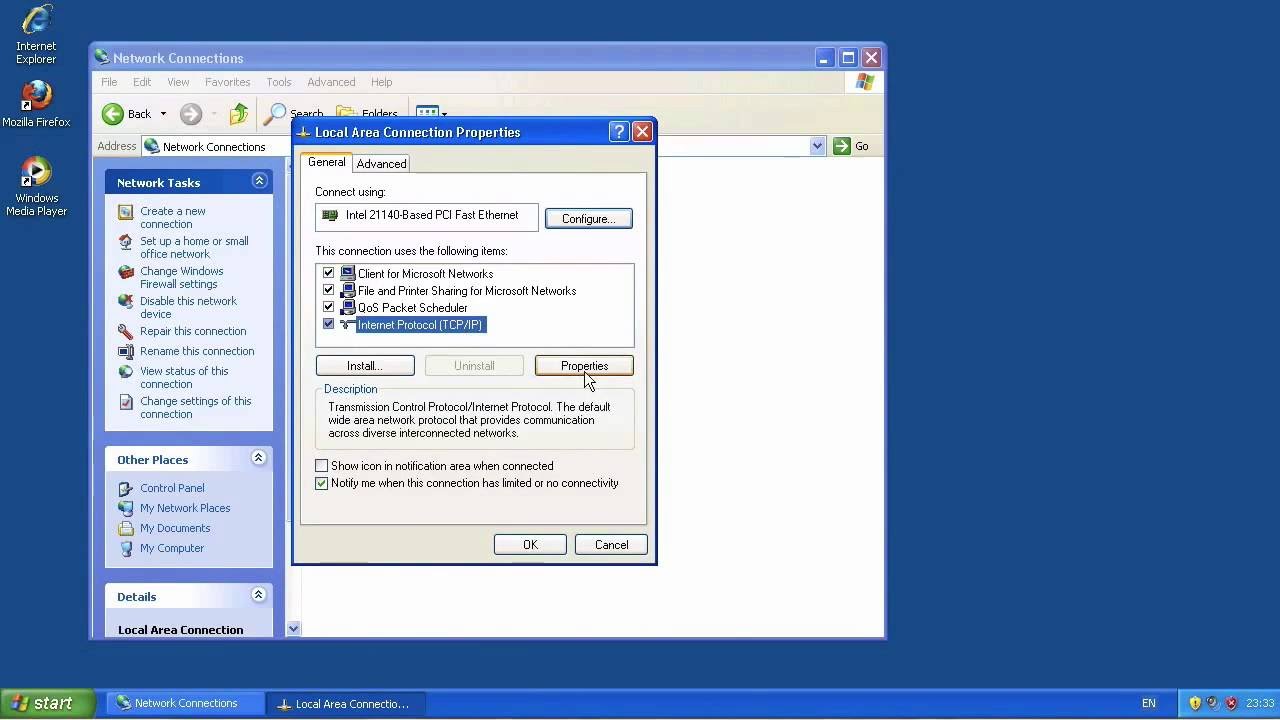Click the Change settings of connection icon
Image resolution: width=1280 pixels, height=720 pixels.
pyautogui.click(x=125, y=402)
